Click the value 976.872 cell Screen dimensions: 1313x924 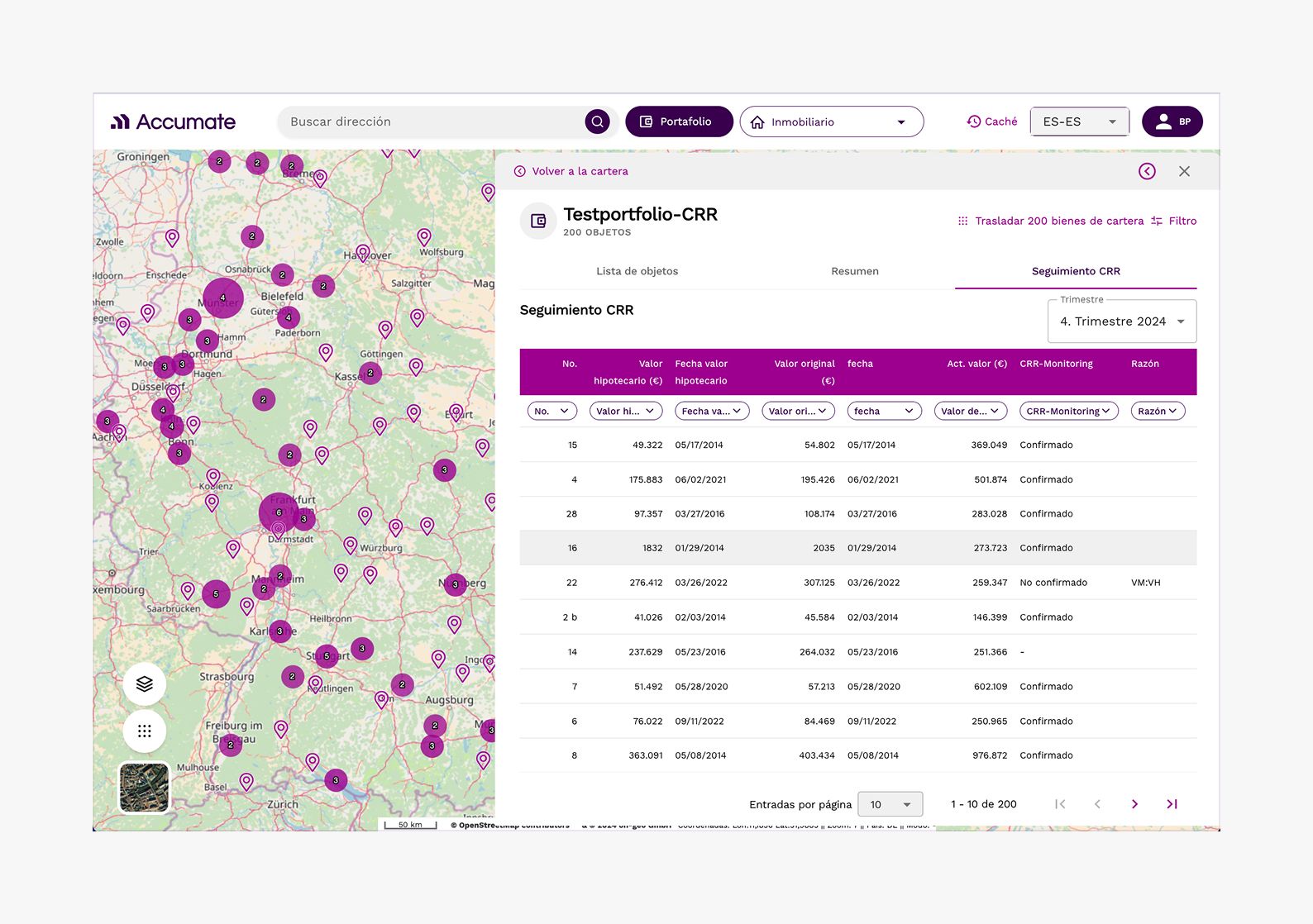coord(990,755)
